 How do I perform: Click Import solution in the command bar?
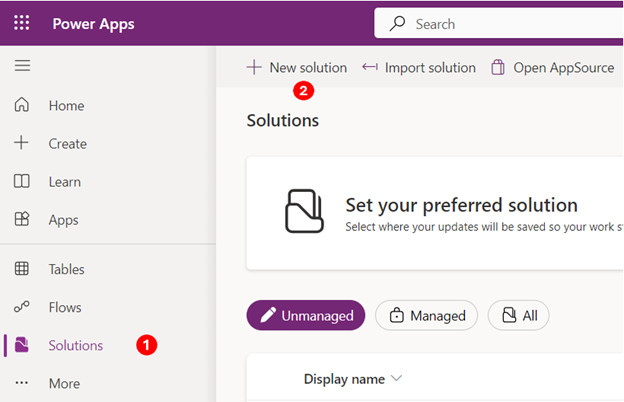419,67
